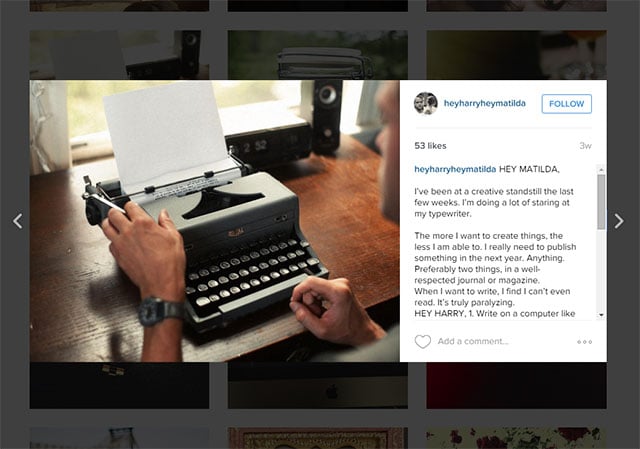Open the dimmed red thumbnail bottom right
This screenshot has width=640, height=449.
[x=516, y=385]
